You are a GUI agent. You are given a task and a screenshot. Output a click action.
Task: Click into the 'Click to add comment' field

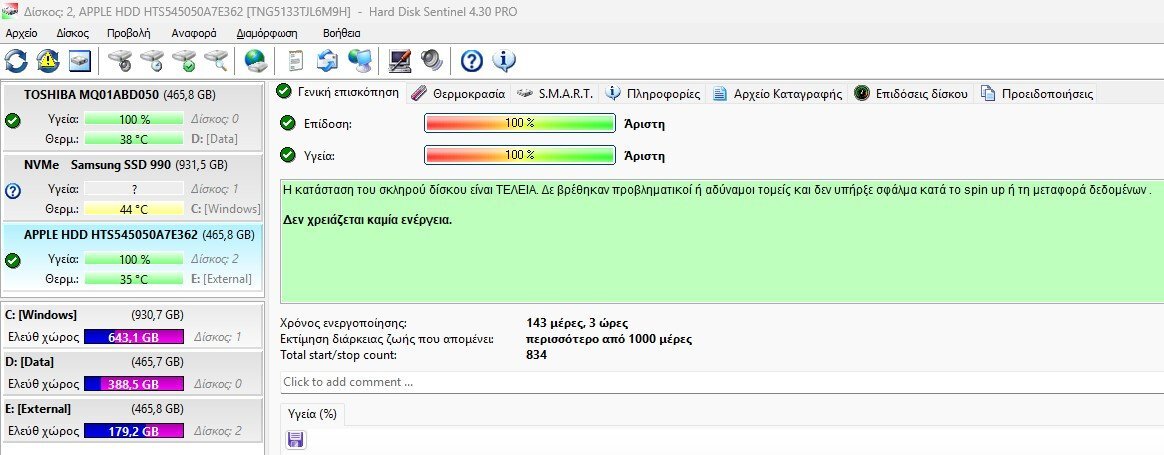click(x=722, y=382)
